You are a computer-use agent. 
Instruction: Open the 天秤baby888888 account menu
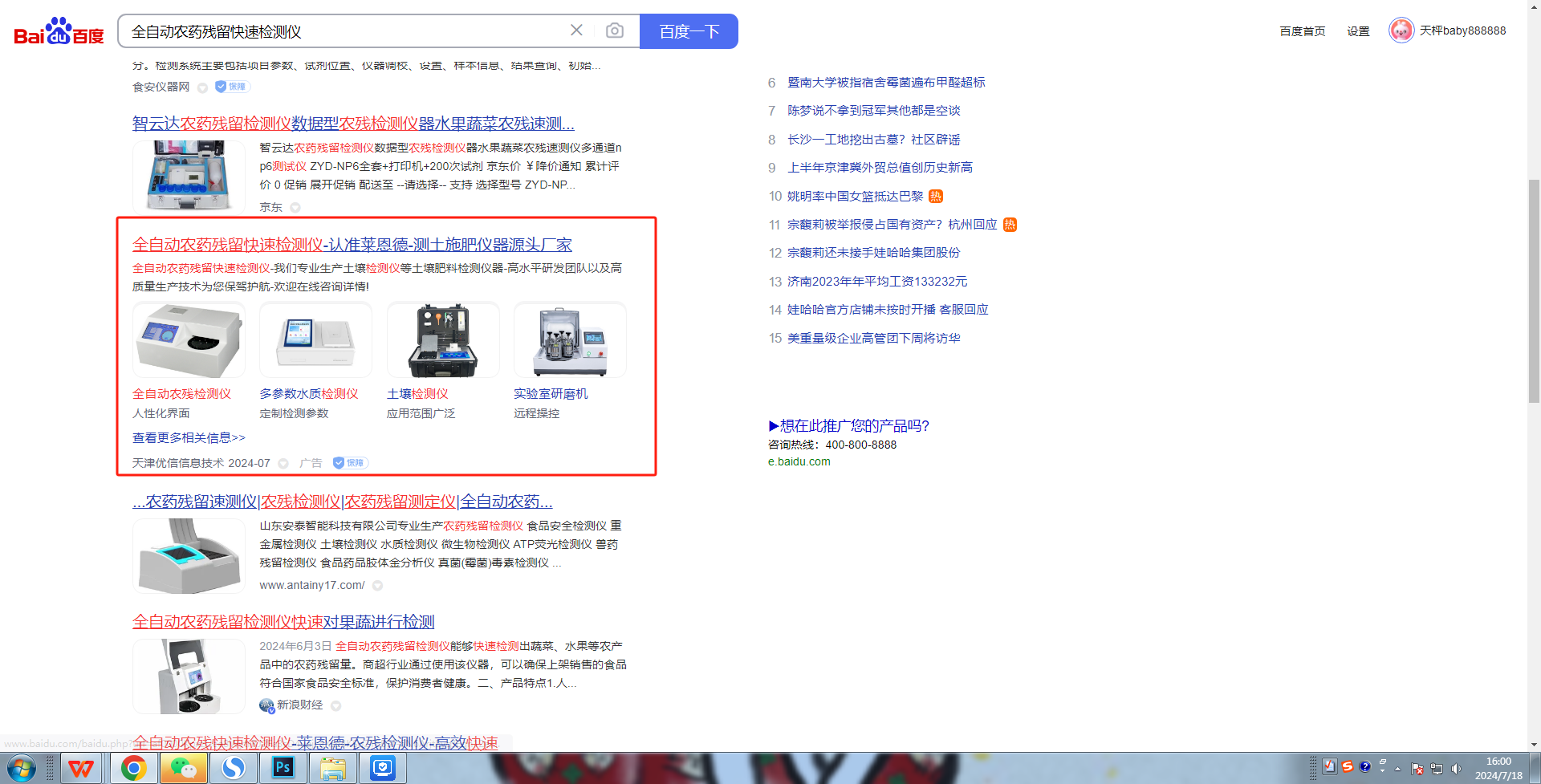click(x=1462, y=30)
